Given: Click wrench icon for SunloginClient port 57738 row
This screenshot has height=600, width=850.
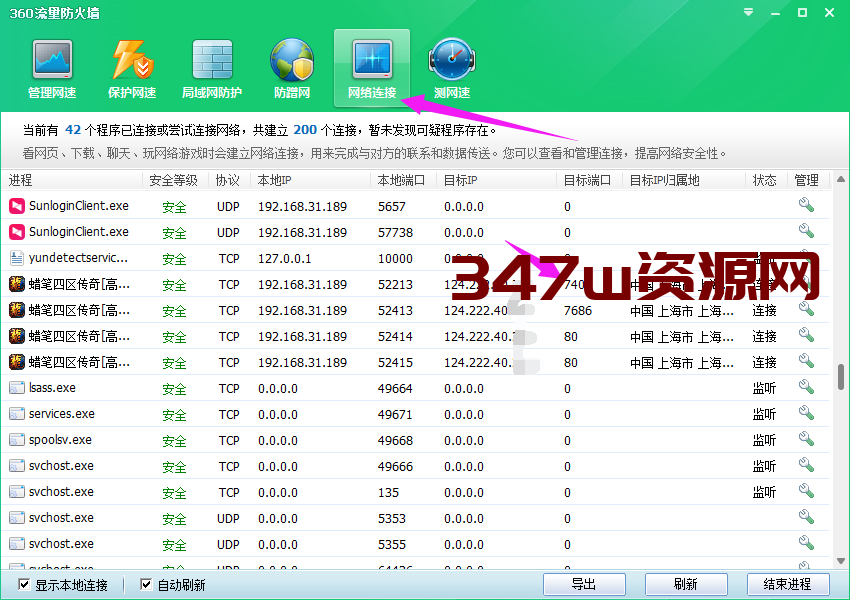Looking at the screenshot, I should coord(806,231).
